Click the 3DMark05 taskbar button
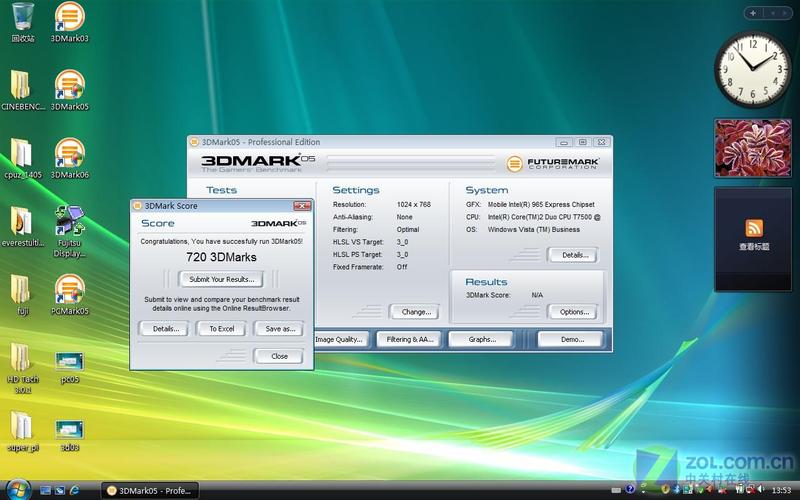This screenshot has width=800, height=500. pos(149,490)
